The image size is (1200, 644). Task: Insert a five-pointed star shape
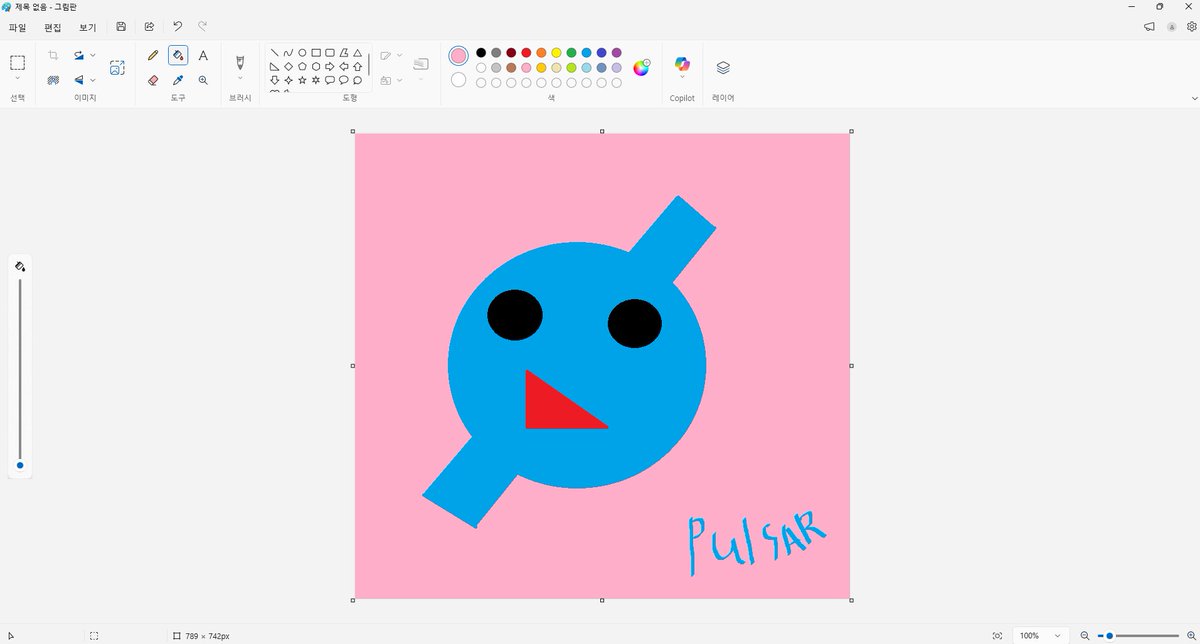pyautogui.click(x=303, y=80)
